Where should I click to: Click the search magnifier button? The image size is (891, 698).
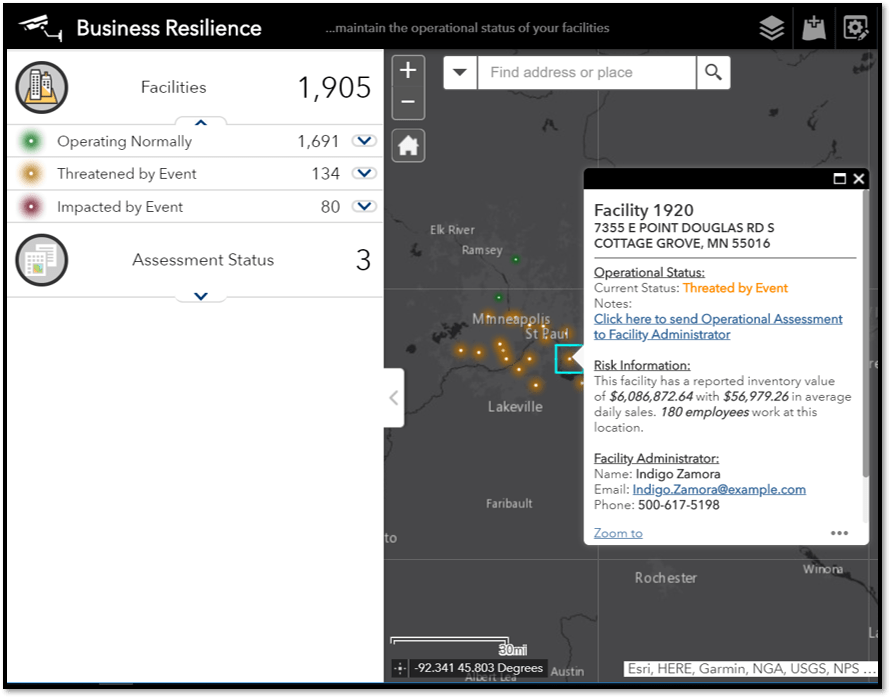tap(713, 72)
